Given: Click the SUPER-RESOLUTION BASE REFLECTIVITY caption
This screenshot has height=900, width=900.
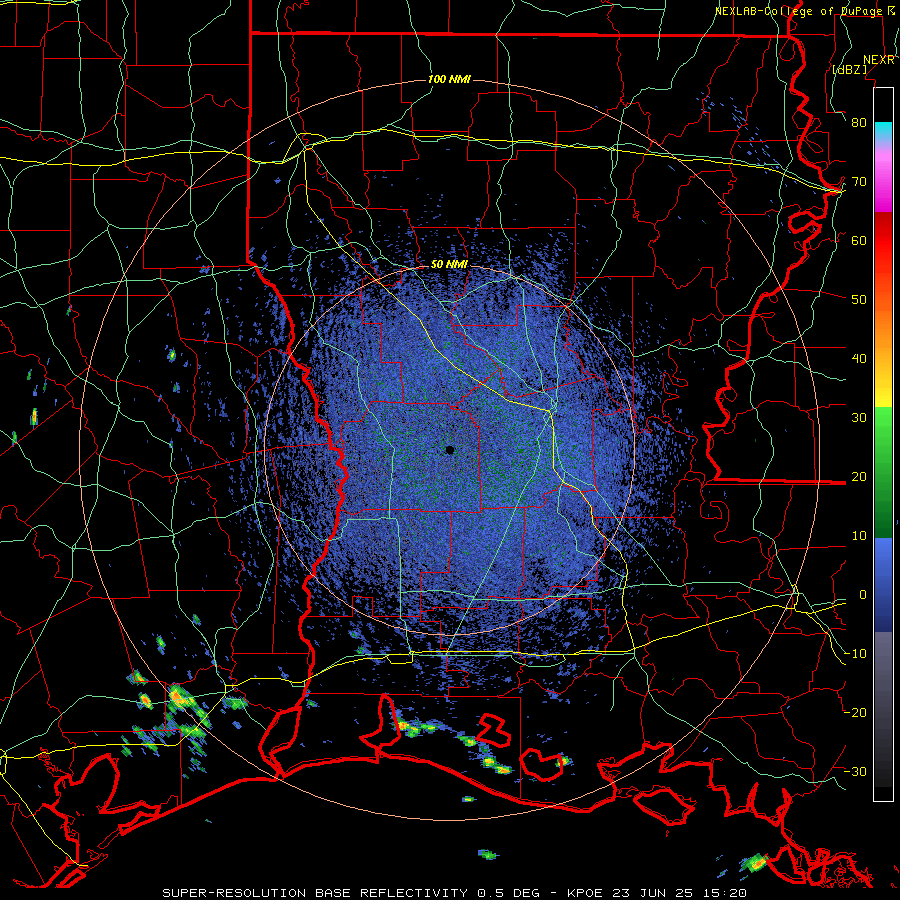Looking at the screenshot, I should (x=315, y=893).
